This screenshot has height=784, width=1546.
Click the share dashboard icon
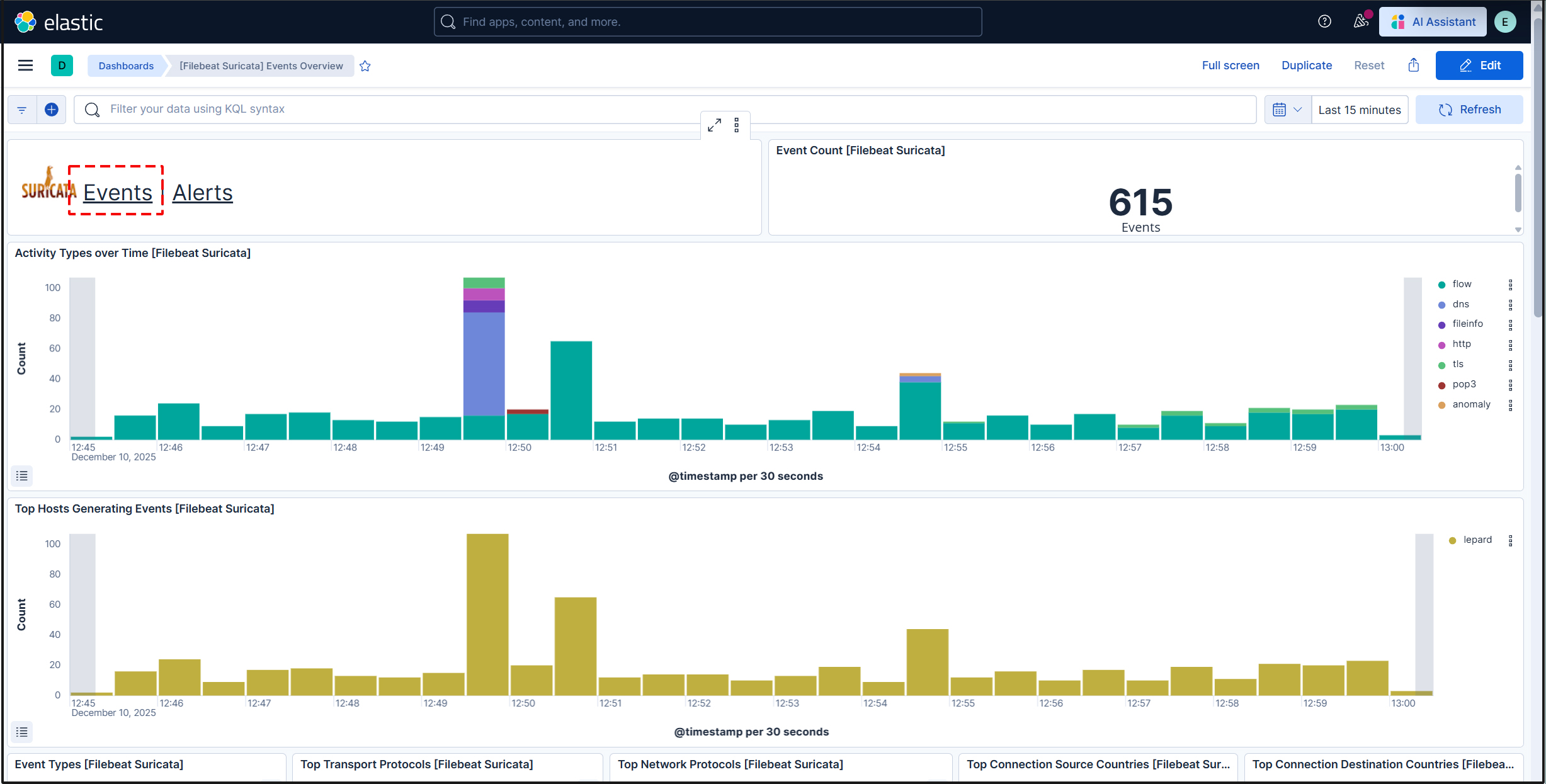click(1414, 65)
